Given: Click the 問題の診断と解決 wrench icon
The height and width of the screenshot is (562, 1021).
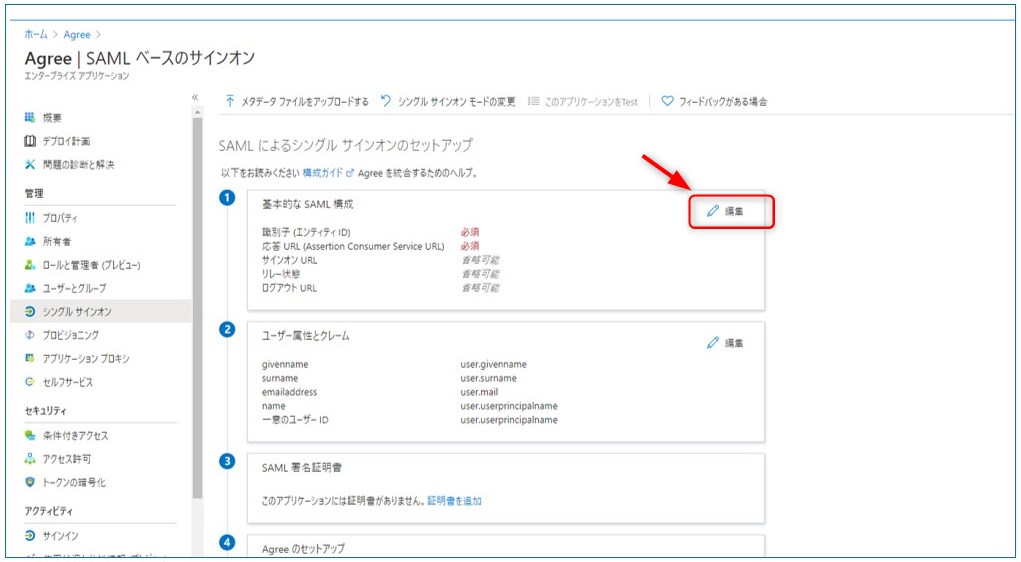Looking at the screenshot, I should (x=29, y=165).
